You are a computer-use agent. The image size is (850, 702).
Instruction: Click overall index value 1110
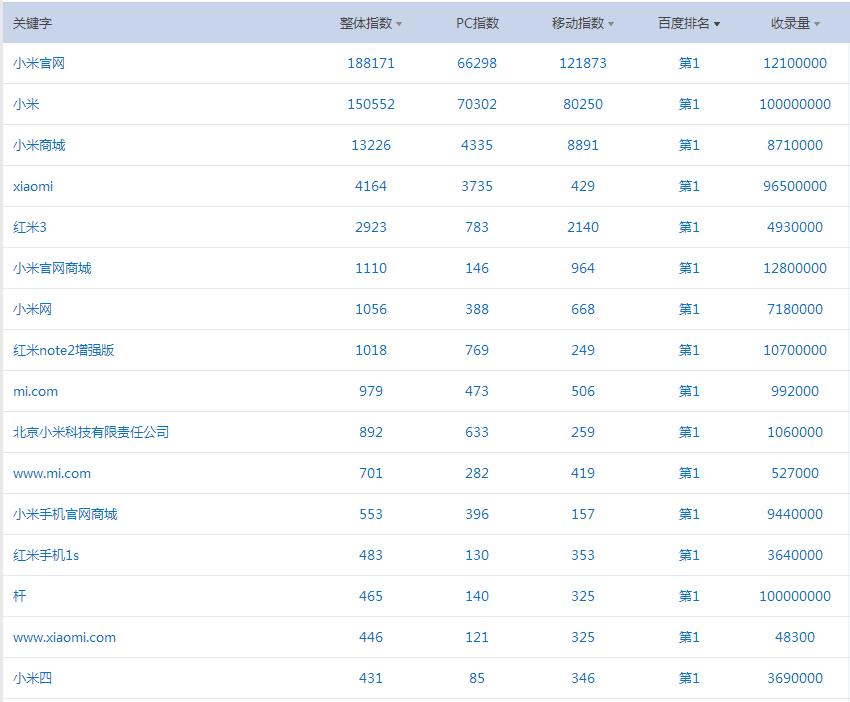click(x=371, y=268)
